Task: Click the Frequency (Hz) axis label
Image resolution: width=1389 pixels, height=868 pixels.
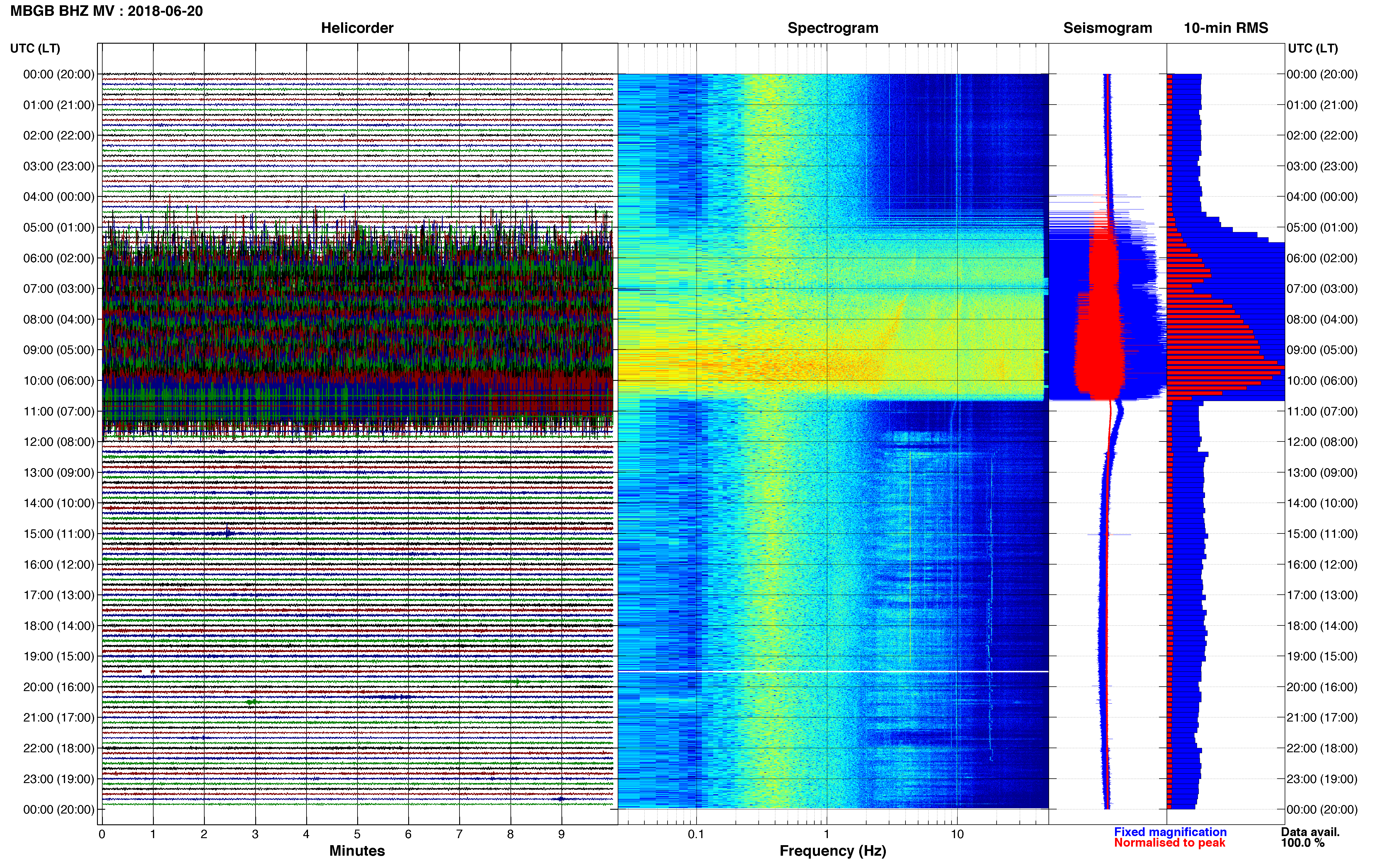Action: 833,851
